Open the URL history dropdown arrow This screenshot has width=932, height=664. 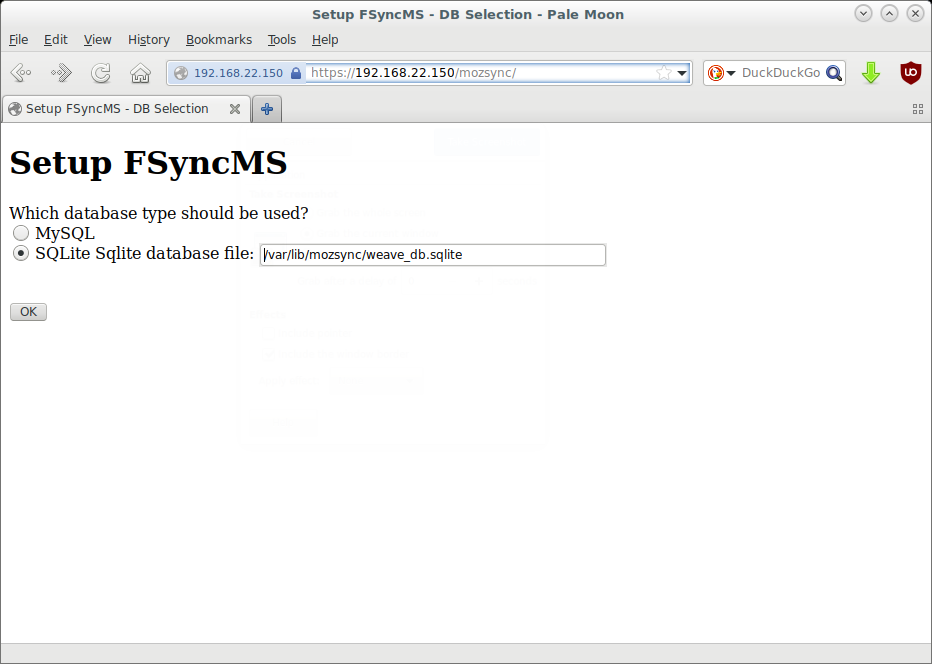click(682, 73)
